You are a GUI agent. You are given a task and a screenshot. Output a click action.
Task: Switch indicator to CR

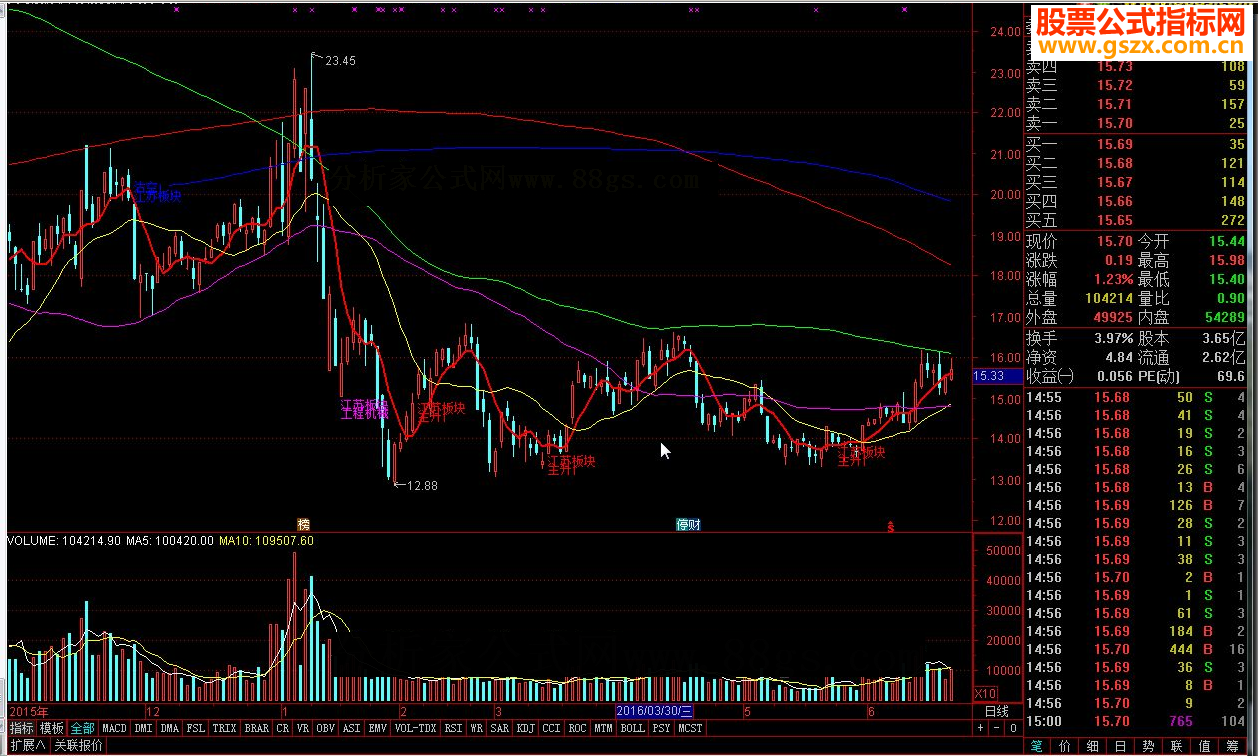point(283,728)
